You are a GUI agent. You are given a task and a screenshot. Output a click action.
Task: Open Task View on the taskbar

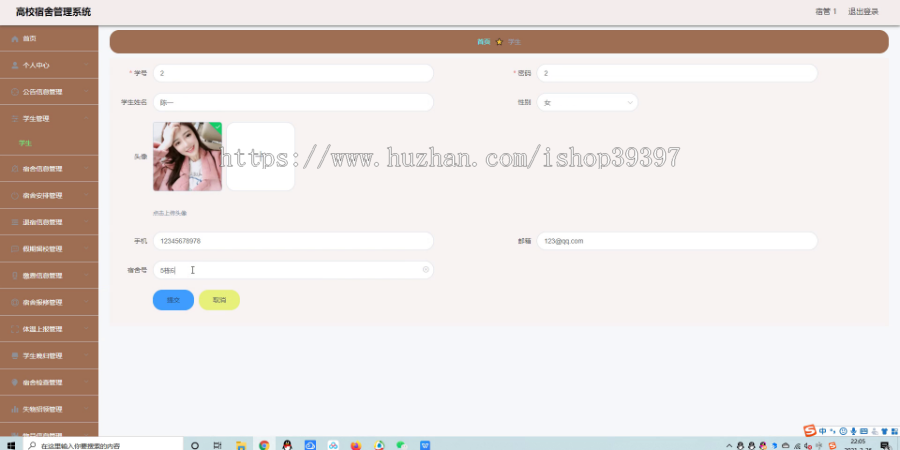[x=218, y=445]
